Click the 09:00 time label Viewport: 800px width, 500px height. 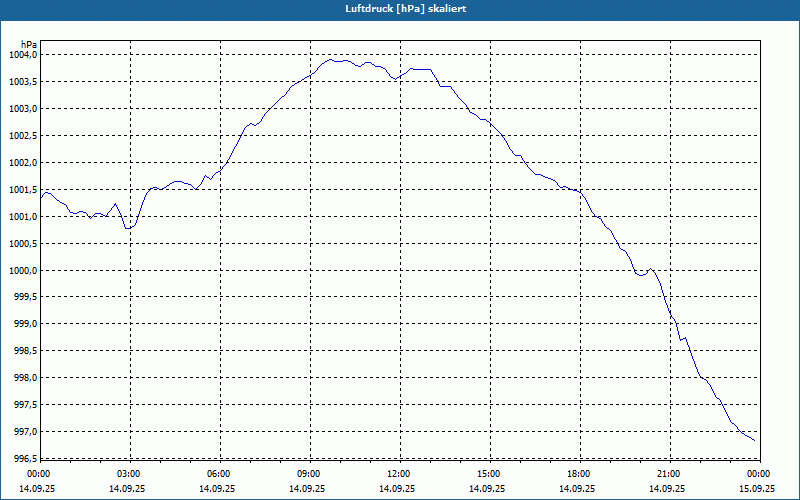309,474
